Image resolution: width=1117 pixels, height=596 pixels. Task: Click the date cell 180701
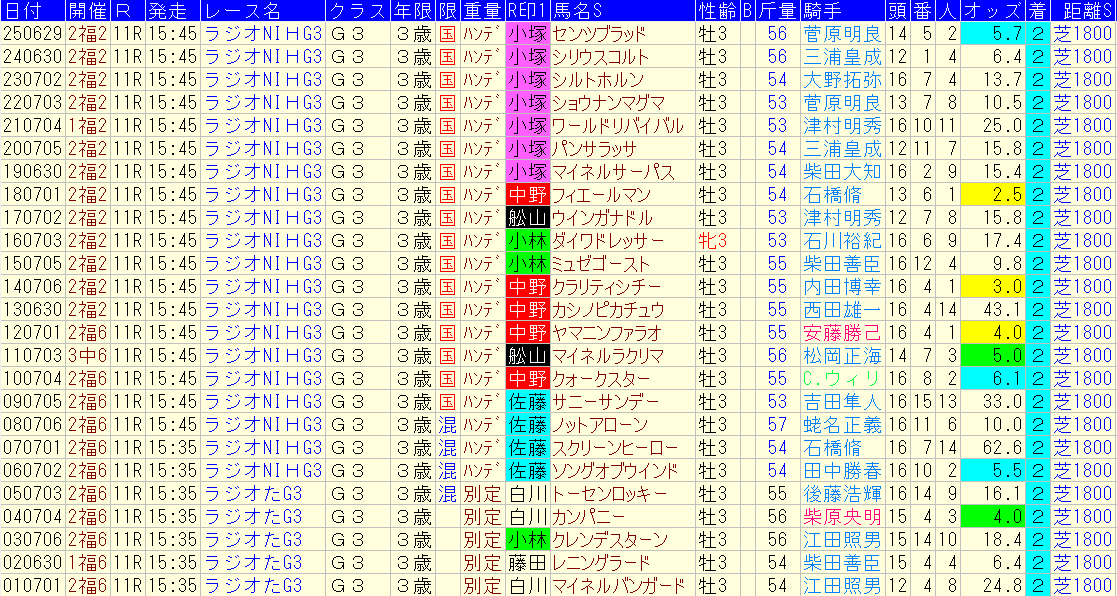[31, 194]
